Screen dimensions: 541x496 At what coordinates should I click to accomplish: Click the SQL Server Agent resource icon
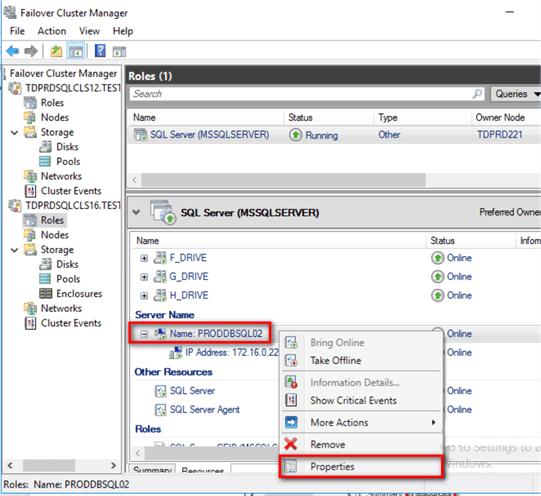pos(161,409)
